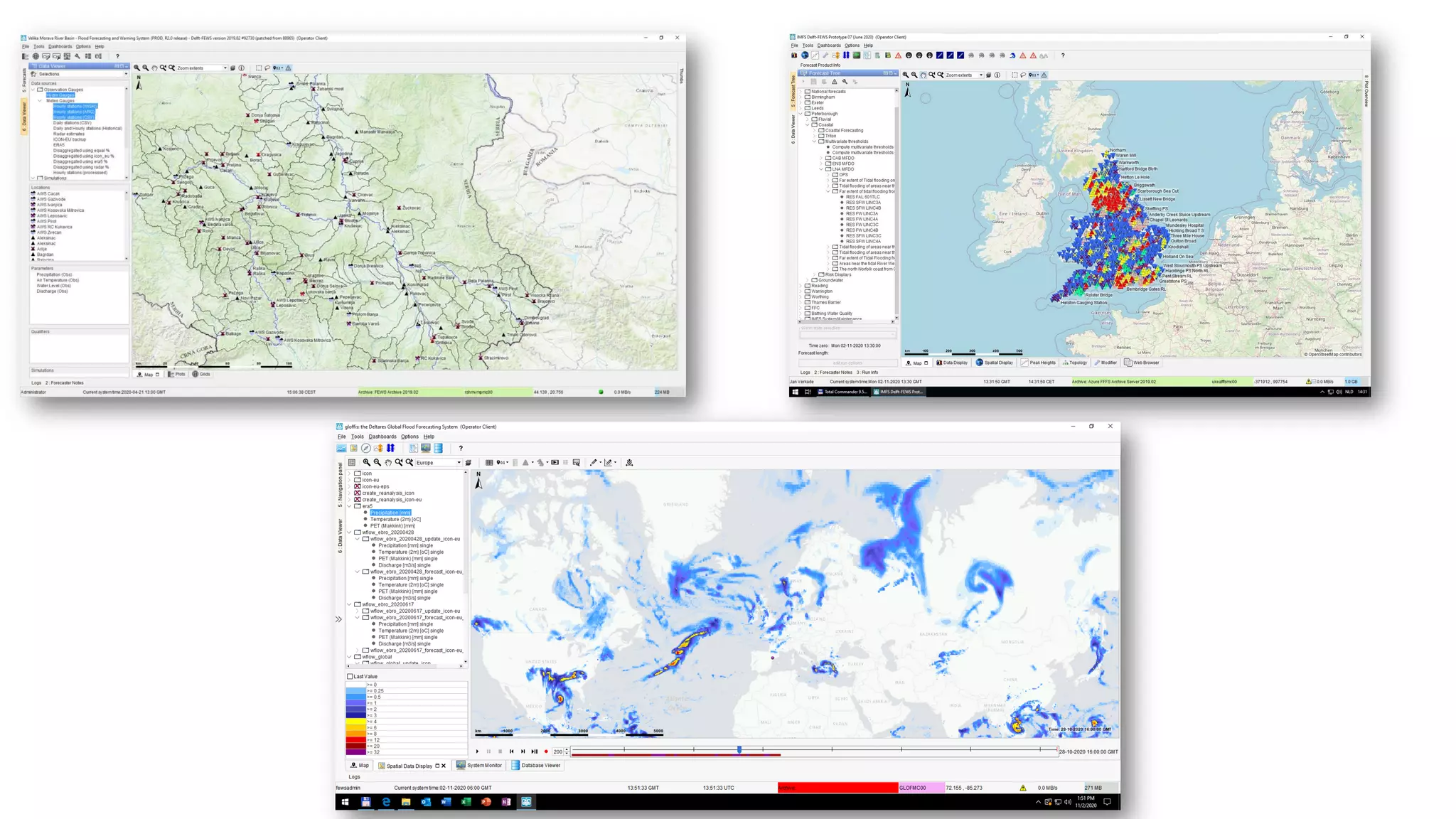Open the database cylinder icon in gloffis toolbar

coord(438,448)
